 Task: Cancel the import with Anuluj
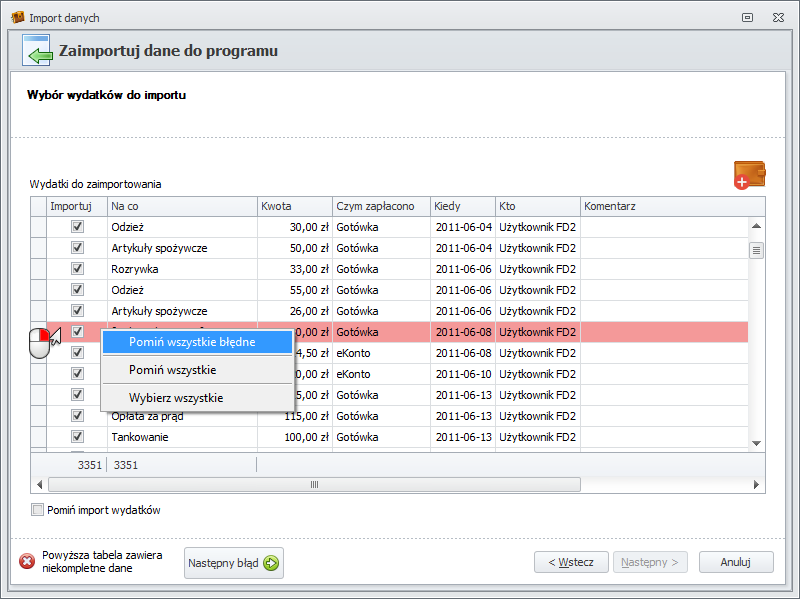click(x=735, y=562)
